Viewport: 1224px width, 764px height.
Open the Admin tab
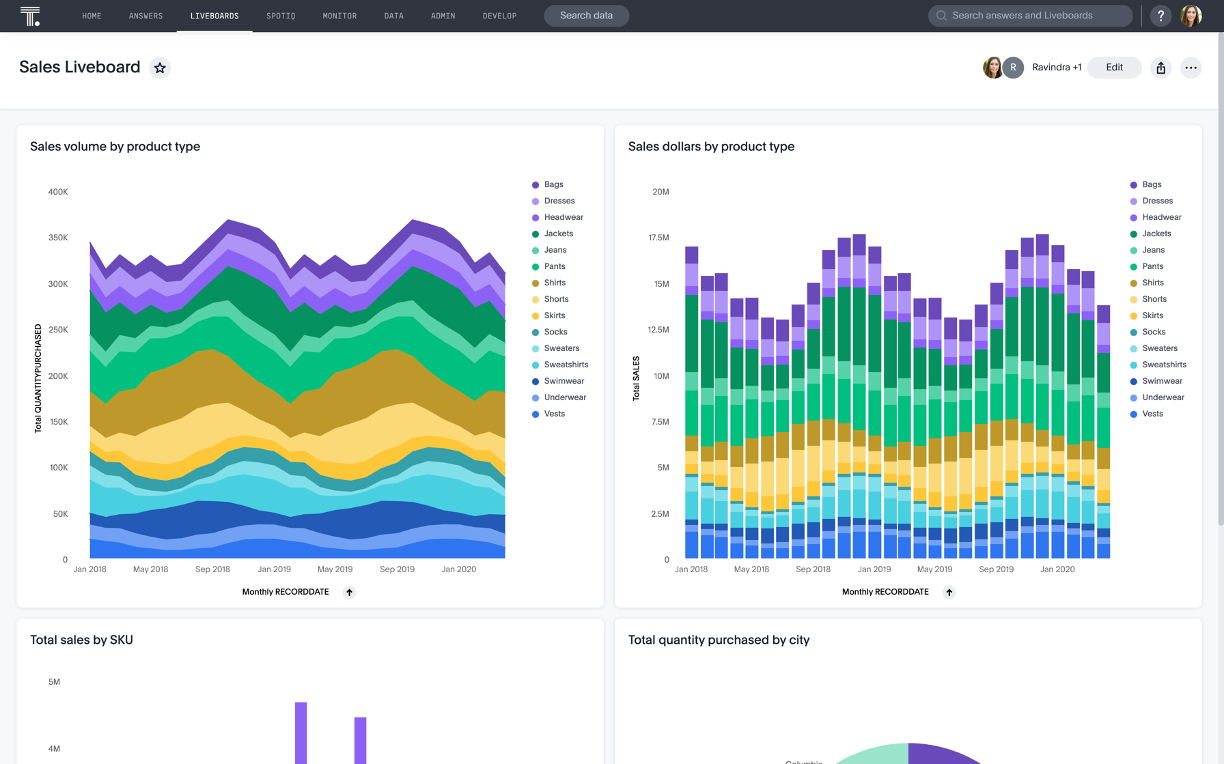[443, 16]
